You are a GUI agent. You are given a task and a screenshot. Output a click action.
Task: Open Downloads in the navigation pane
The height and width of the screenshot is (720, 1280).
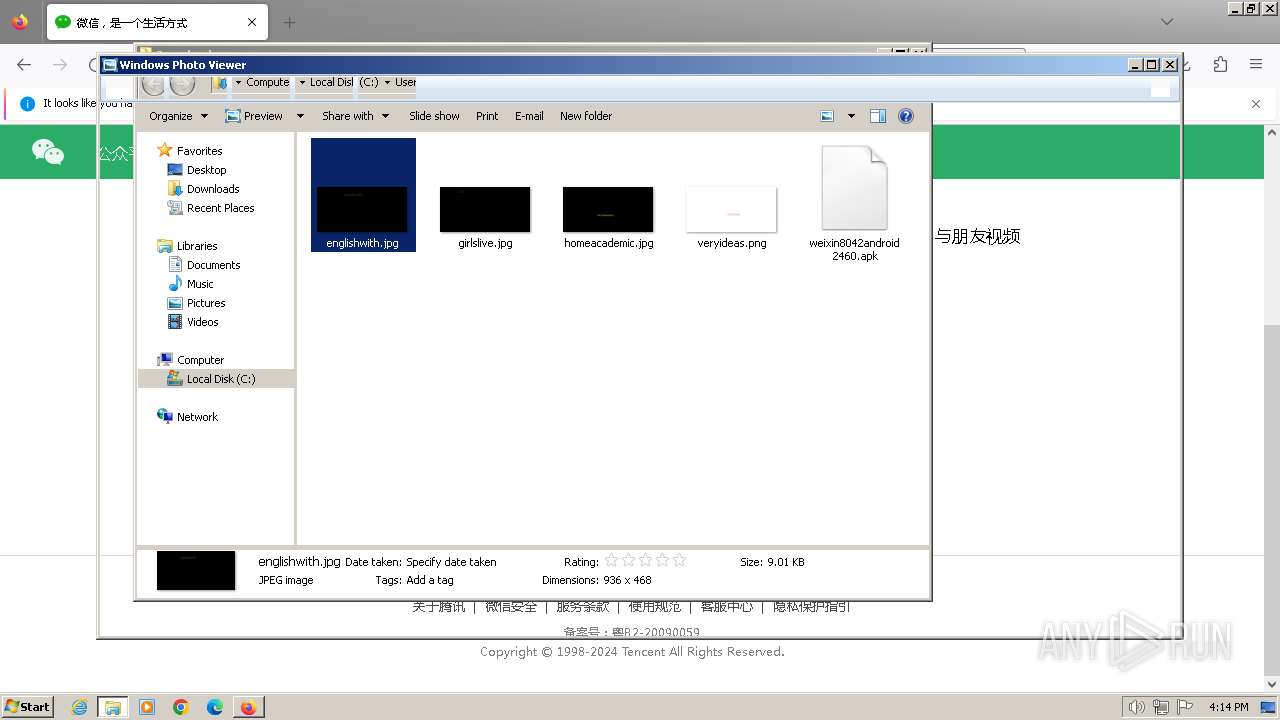(203, 189)
